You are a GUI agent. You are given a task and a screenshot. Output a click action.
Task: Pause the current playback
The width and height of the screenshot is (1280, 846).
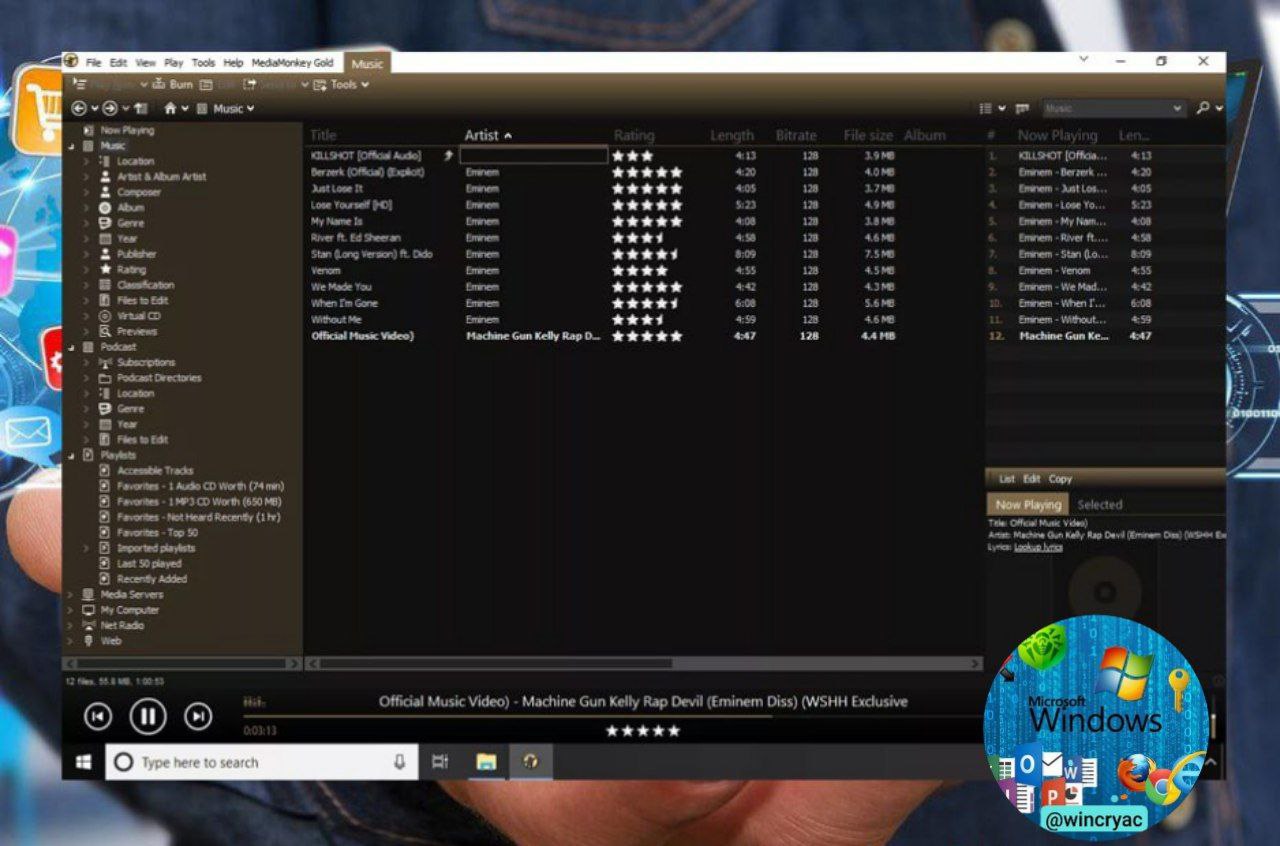148,716
